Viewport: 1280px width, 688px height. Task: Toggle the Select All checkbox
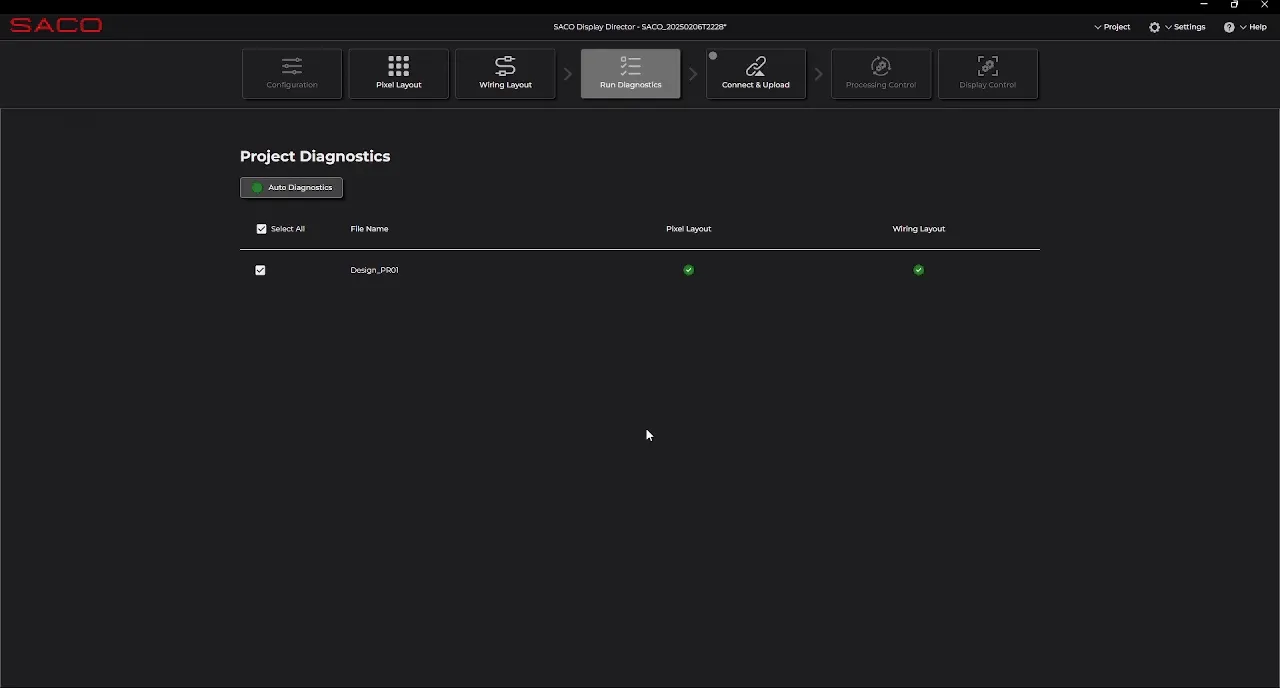point(261,228)
